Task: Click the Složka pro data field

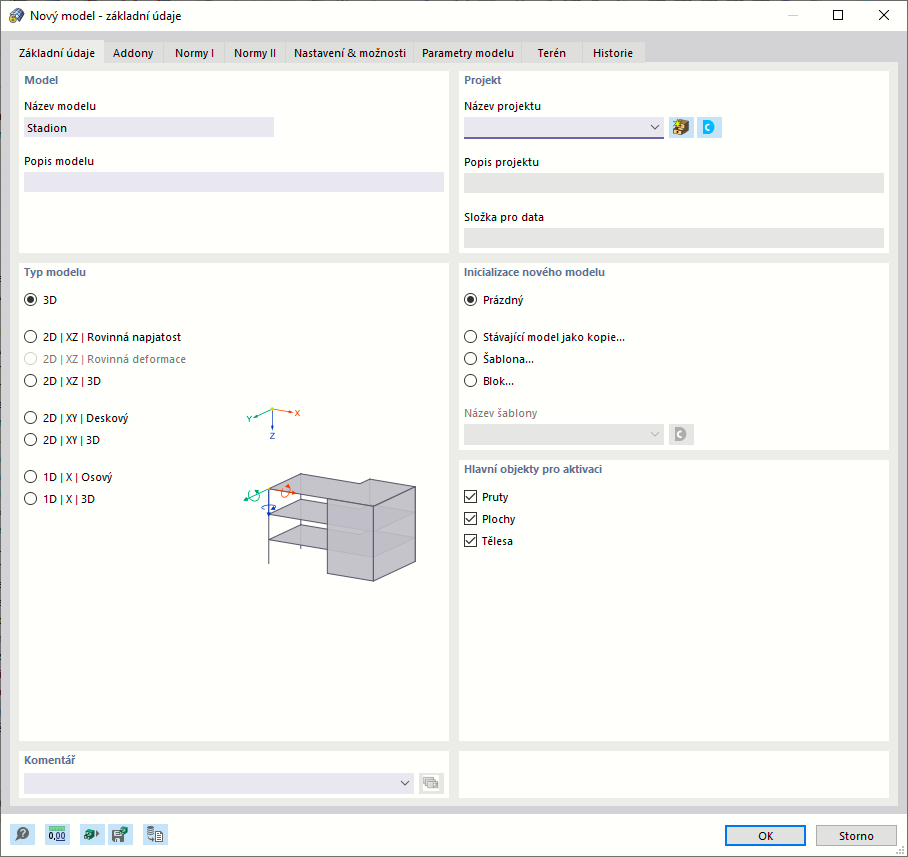Action: [674, 238]
